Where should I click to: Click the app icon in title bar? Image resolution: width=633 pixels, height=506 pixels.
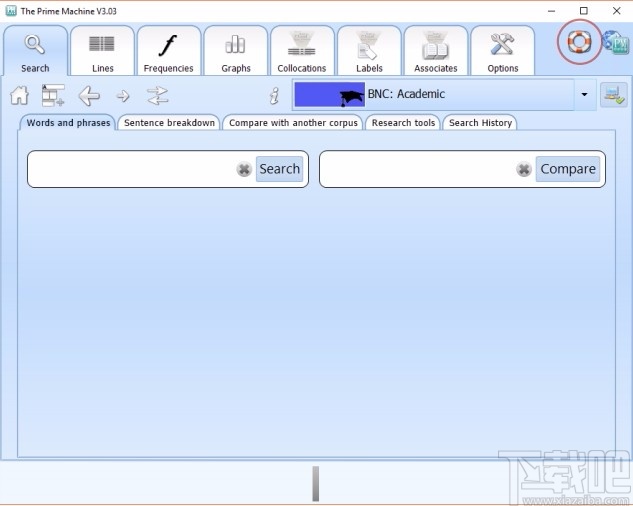(11, 11)
